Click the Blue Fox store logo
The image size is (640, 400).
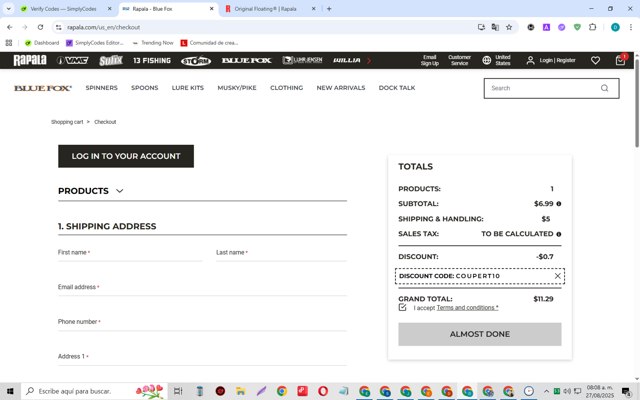(43, 88)
